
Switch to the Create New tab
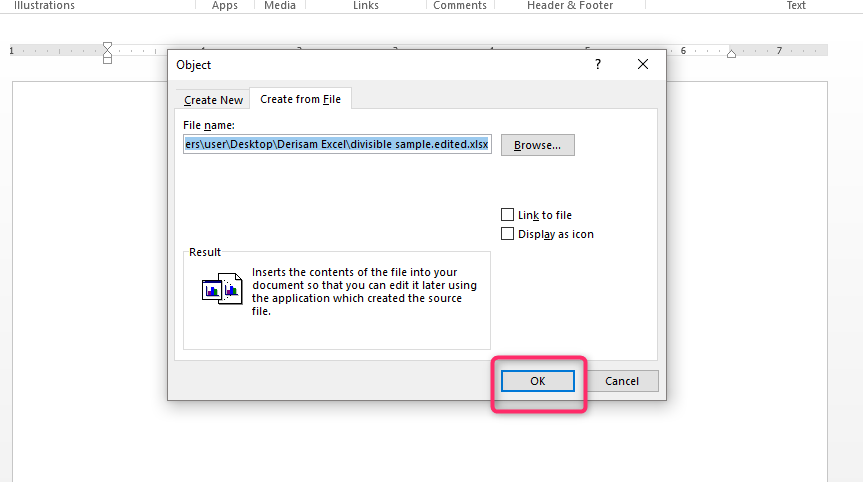click(x=214, y=100)
